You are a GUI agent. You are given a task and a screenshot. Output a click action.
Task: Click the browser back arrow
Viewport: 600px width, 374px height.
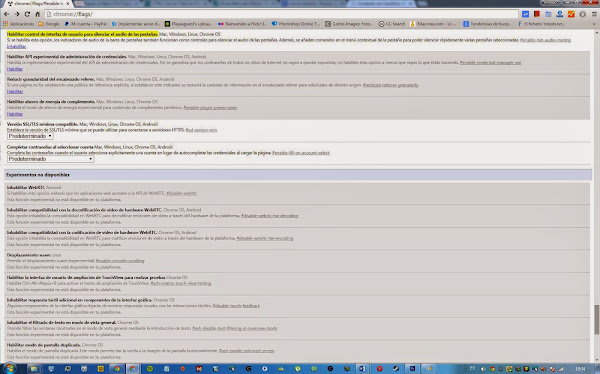[x=7, y=14]
